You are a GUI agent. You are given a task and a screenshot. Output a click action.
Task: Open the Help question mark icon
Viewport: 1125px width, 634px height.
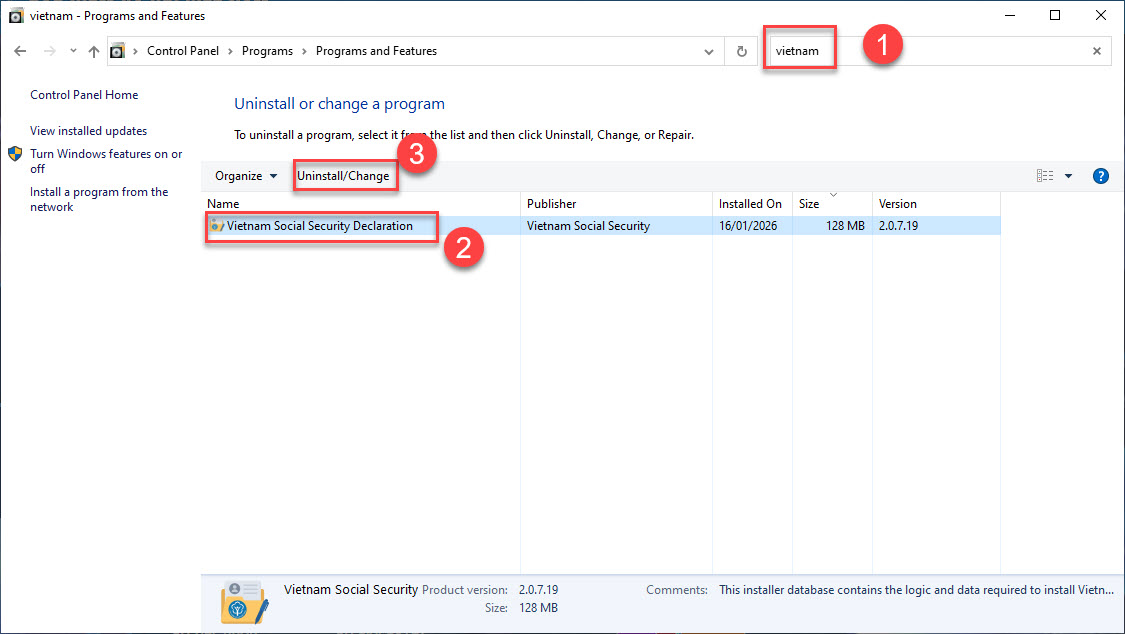point(1101,176)
